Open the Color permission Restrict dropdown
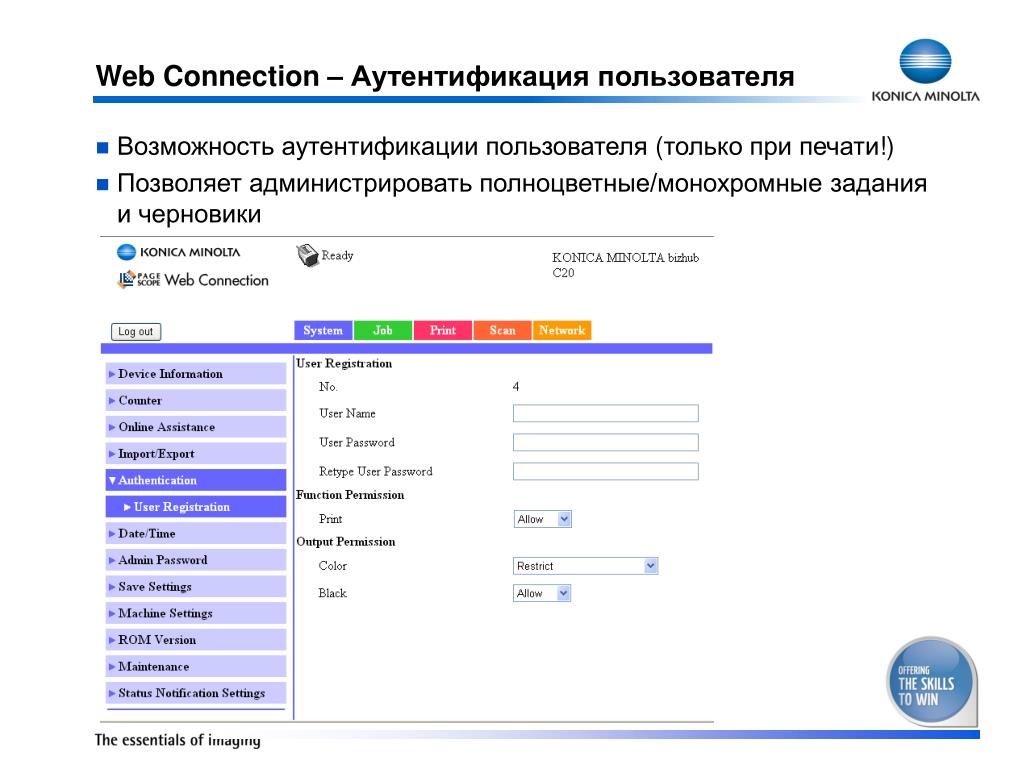Image resolution: width=1024 pixels, height=768 pixels. tap(585, 566)
